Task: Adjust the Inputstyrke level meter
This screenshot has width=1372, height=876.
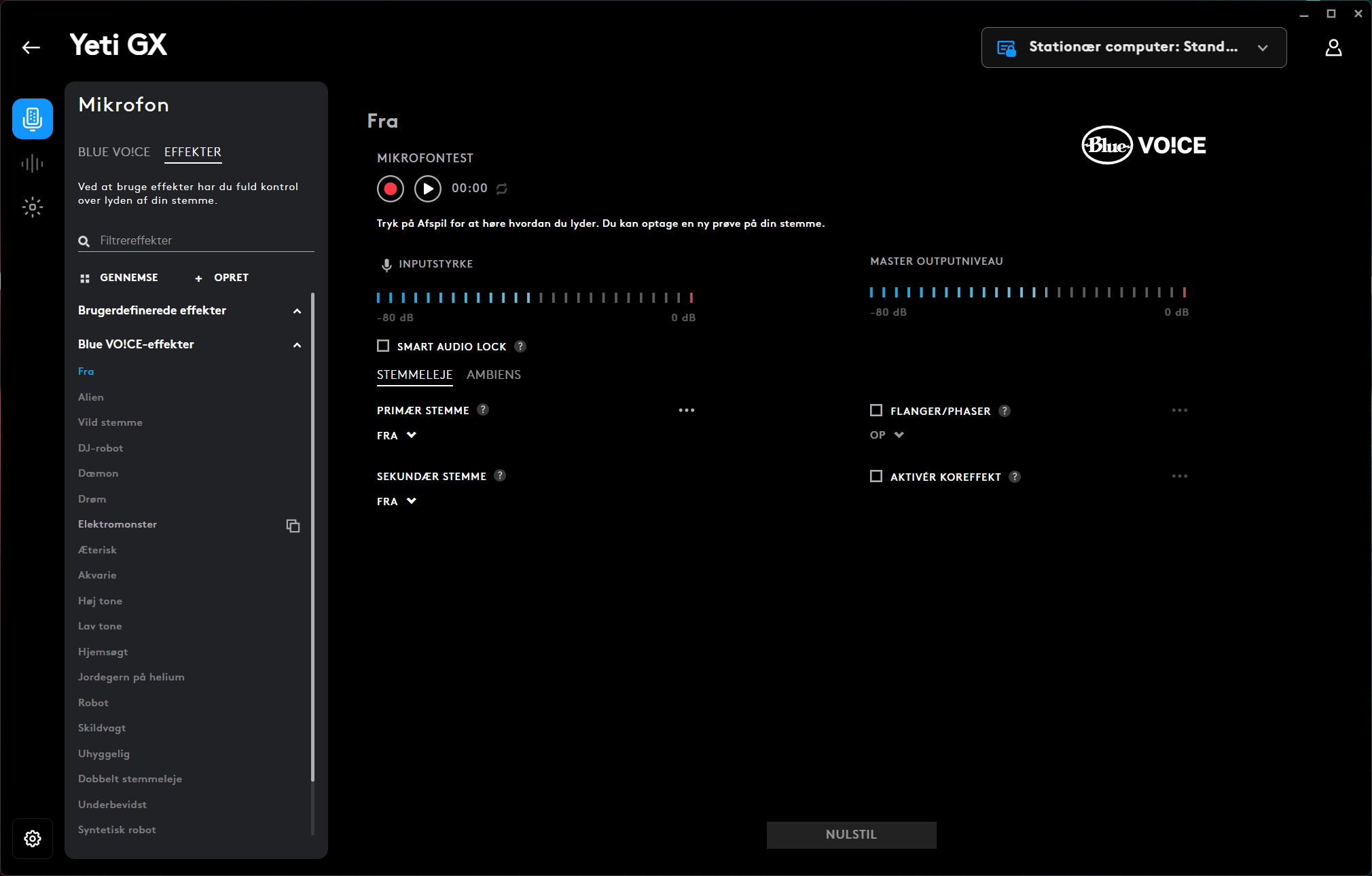Action: [x=535, y=297]
